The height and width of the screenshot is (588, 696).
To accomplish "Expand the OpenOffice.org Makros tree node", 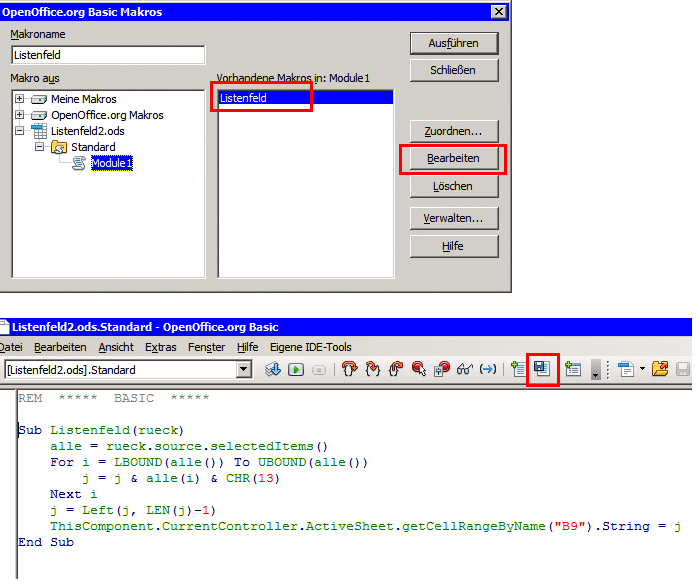I will point(20,114).
